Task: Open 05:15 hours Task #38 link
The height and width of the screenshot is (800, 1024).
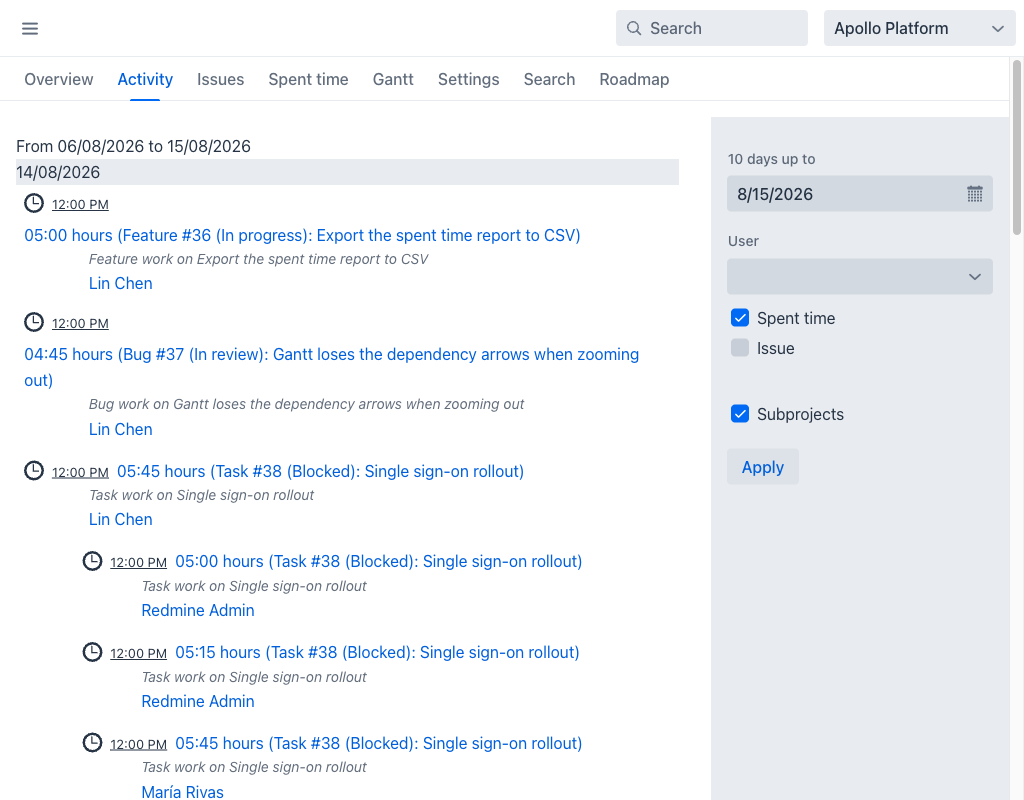Action: pyautogui.click(x=377, y=652)
